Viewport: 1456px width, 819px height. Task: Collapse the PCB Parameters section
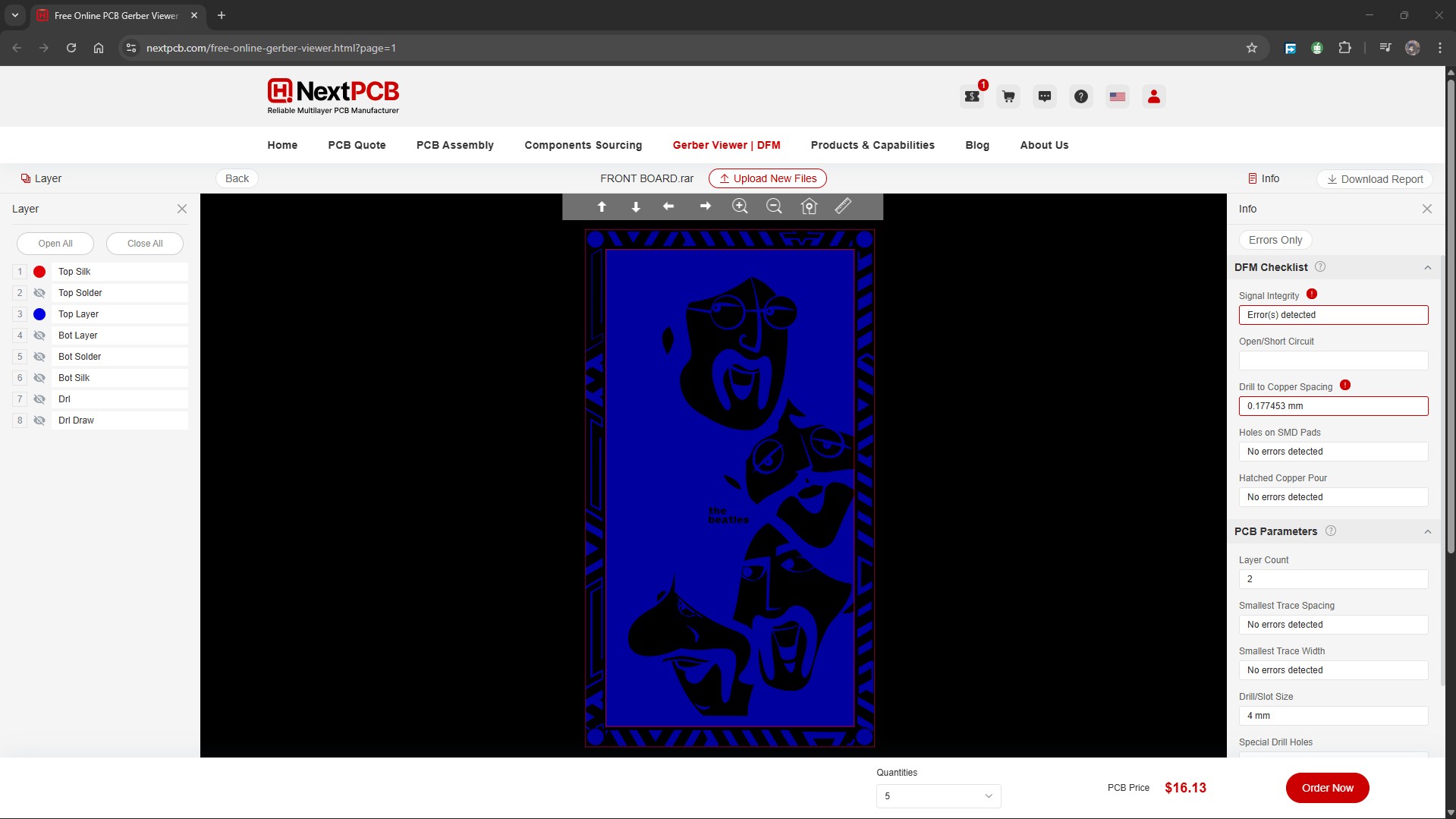(1428, 531)
